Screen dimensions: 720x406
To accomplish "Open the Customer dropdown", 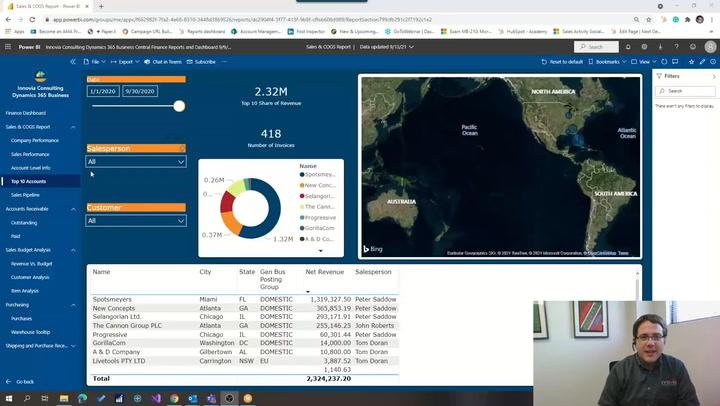I will click(136, 221).
